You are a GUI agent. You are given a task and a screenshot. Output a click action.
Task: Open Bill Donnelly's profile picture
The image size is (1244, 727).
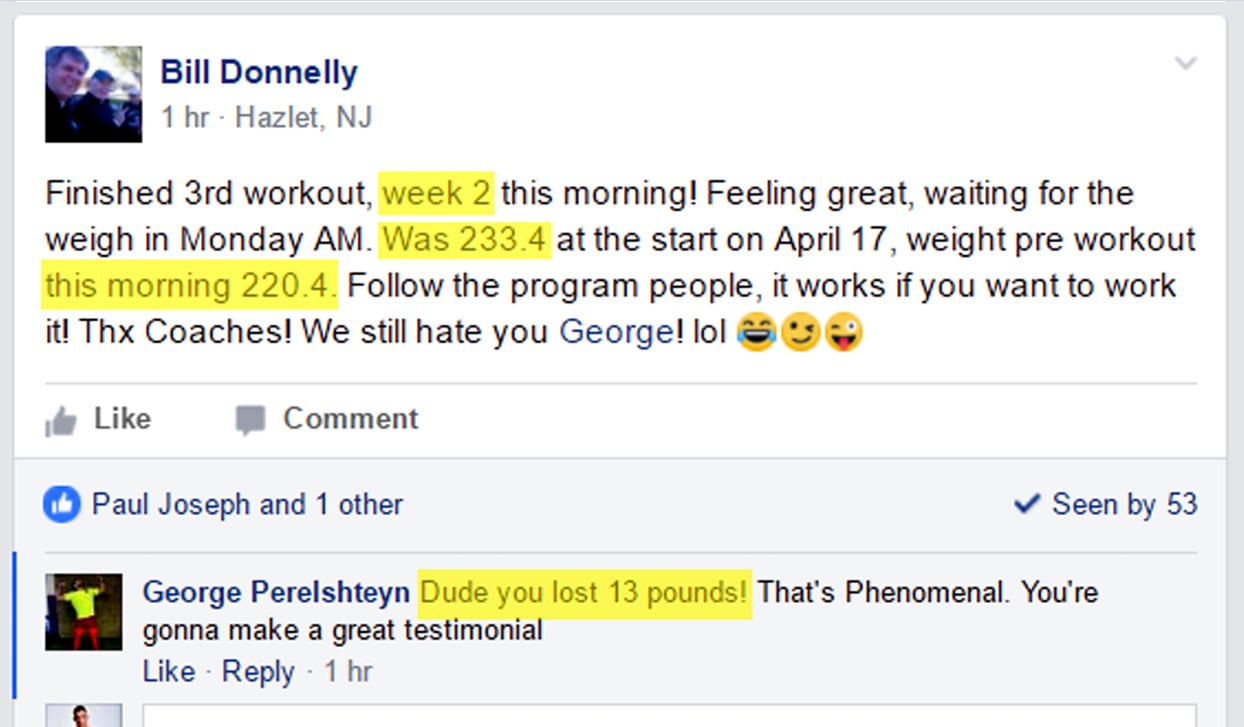94,94
